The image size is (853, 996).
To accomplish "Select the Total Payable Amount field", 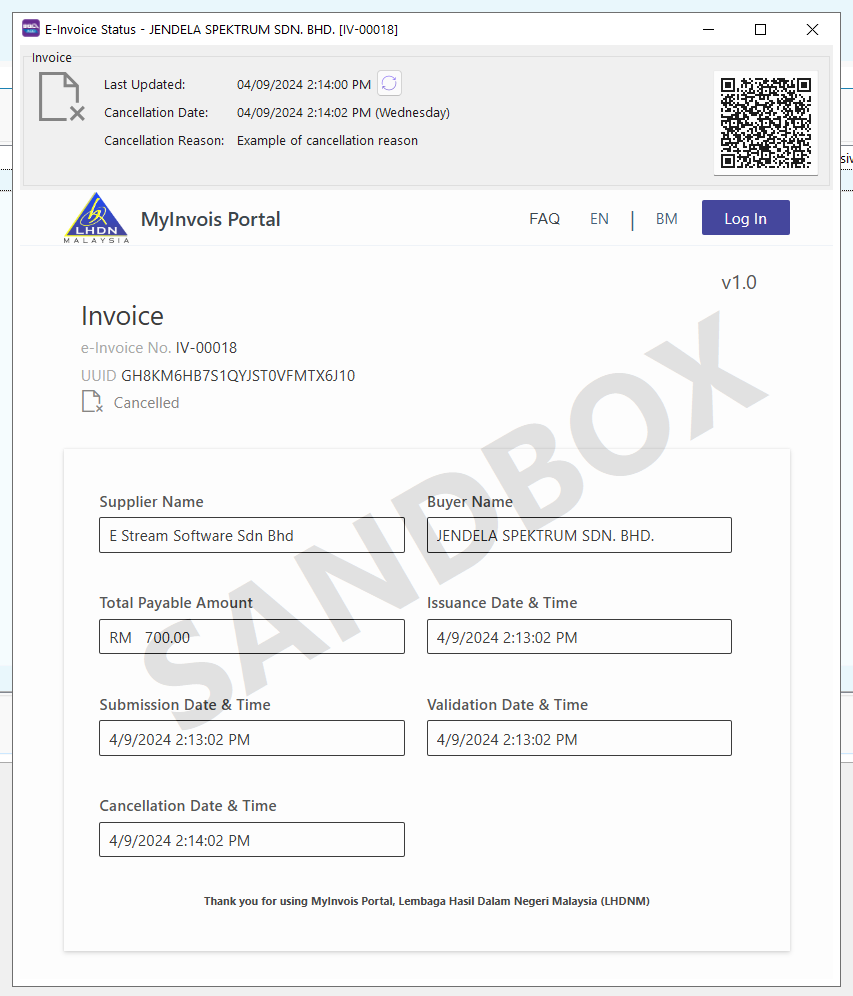I will coord(252,637).
